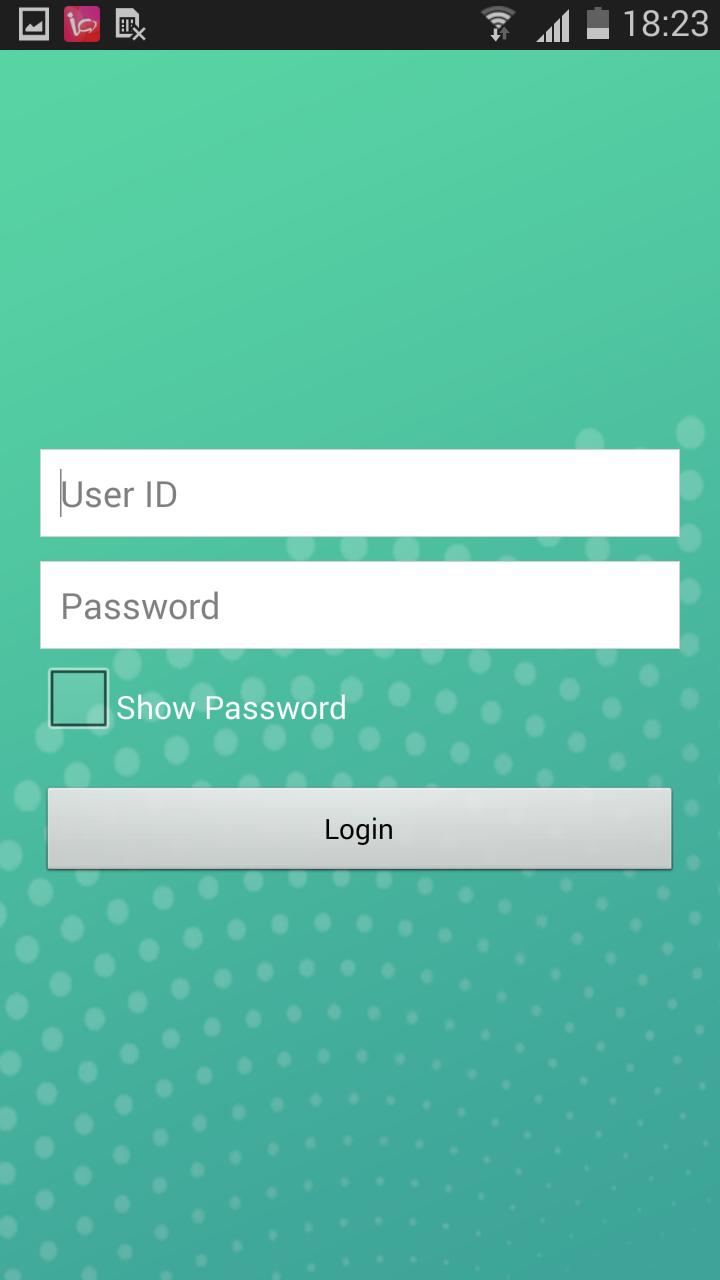Tap the mobile signal strength bars
This screenshot has height=1280, width=720.
tap(553, 25)
